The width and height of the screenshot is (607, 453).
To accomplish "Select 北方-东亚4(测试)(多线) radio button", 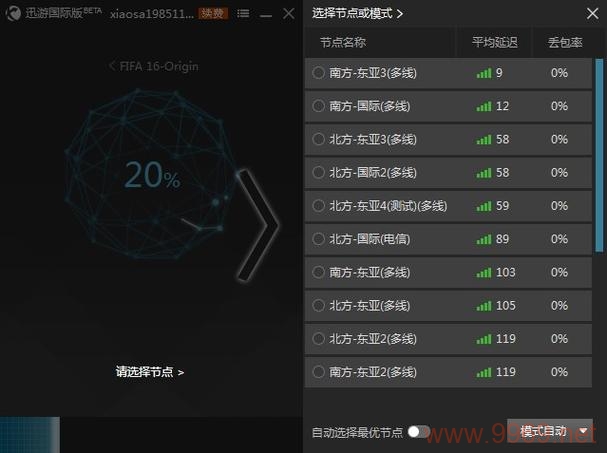I will tap(319, 206).
